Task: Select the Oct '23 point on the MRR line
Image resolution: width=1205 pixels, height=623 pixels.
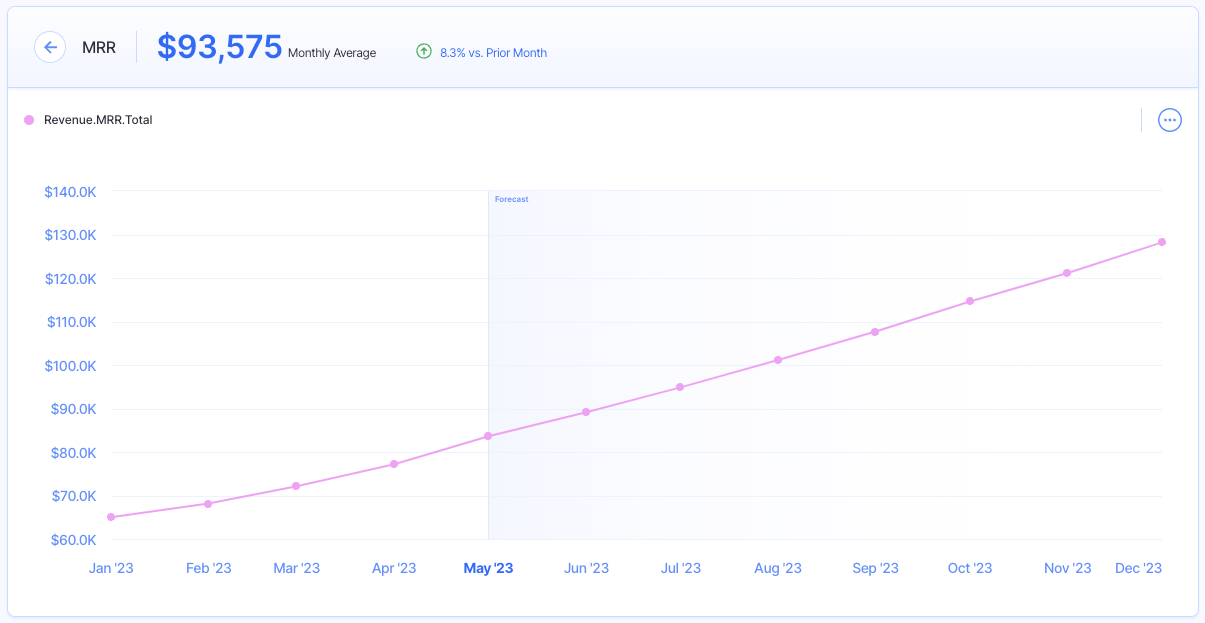Action: tap(969, 300)
